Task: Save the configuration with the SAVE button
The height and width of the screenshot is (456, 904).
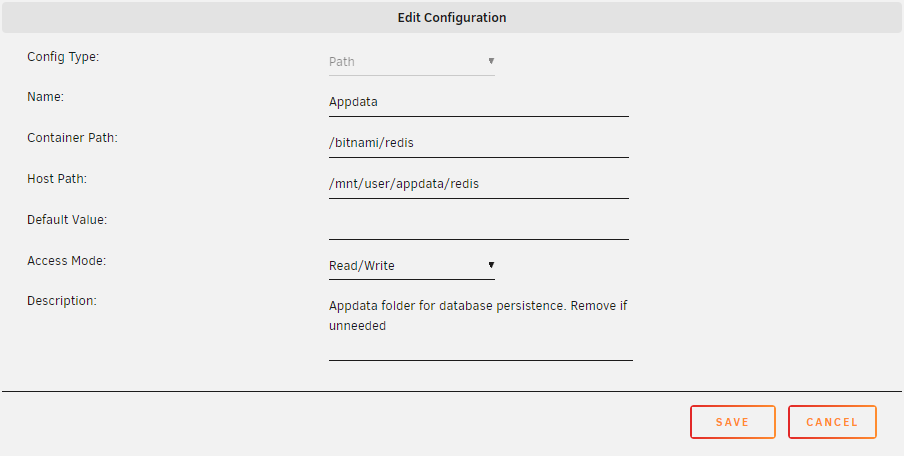Action: [x=733, y=422]
